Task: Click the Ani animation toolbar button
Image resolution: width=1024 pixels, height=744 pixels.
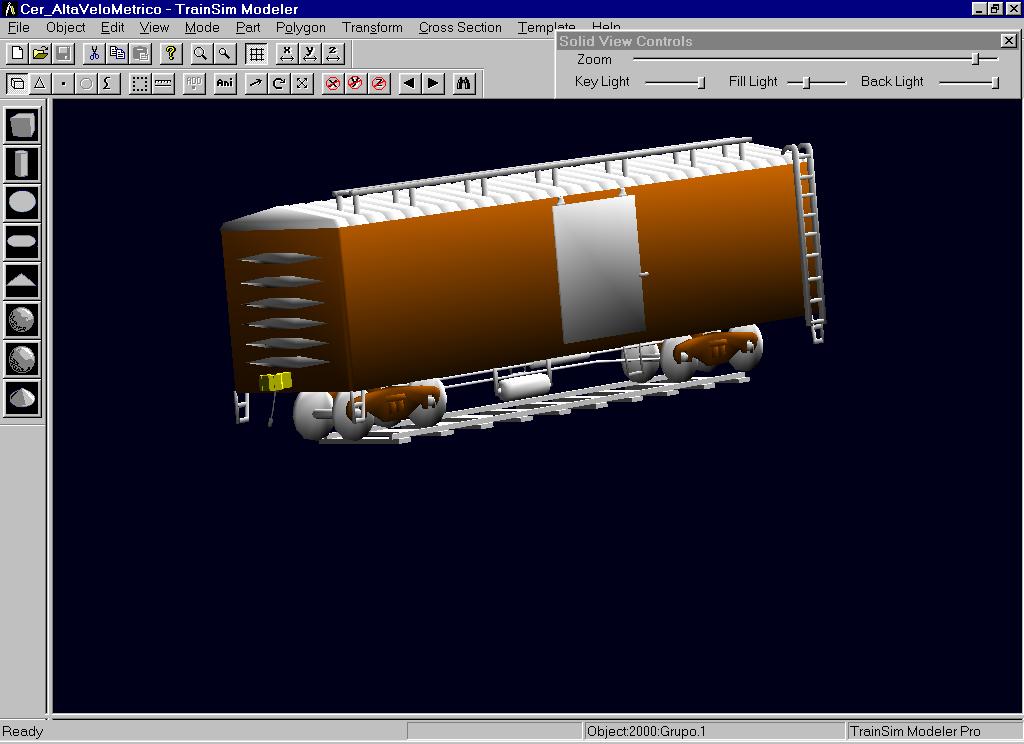Action: [225, 84]
